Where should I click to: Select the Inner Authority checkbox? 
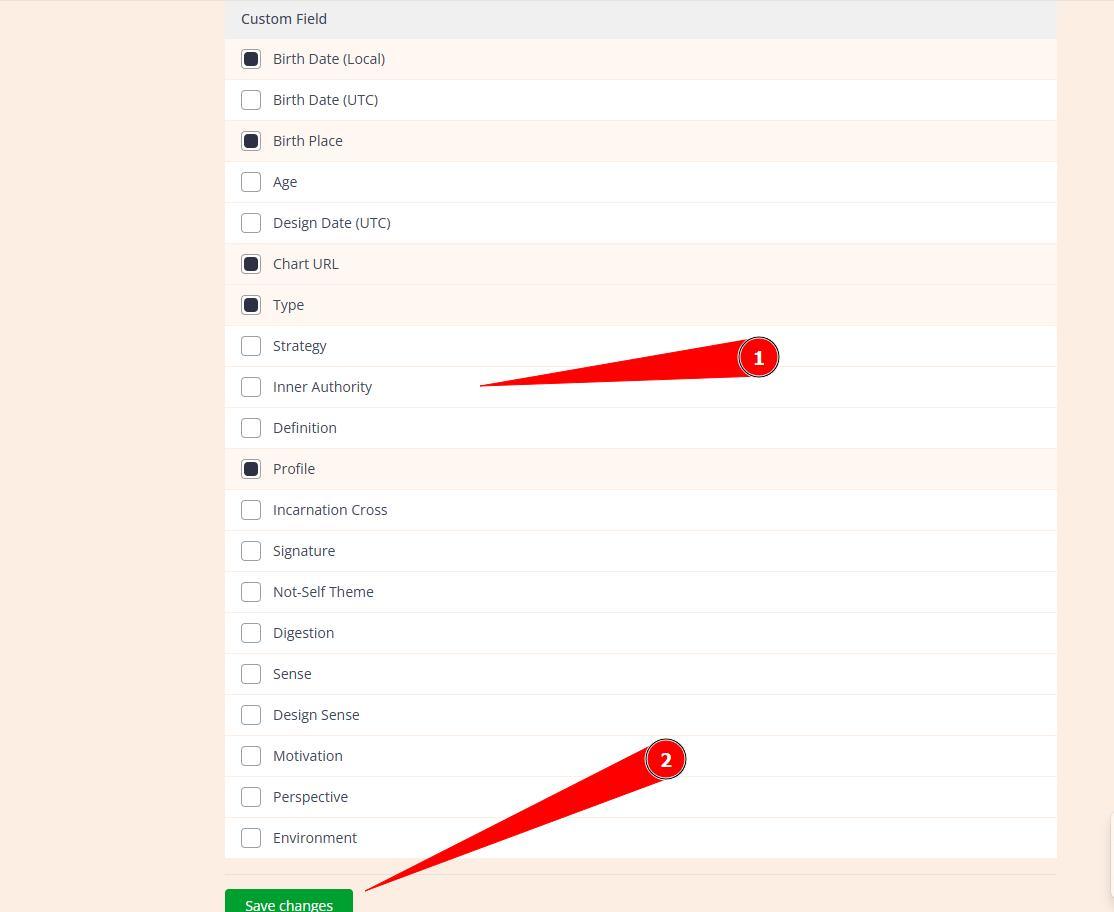(251, 387)
